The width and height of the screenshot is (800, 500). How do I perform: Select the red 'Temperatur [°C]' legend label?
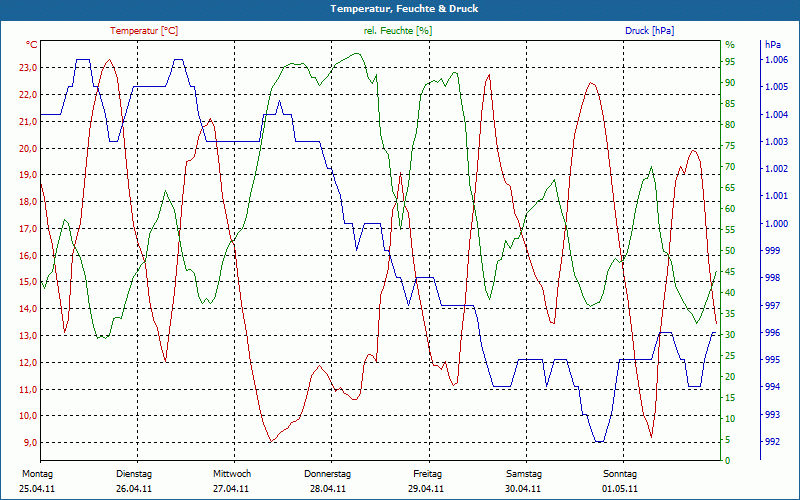[144, 31]
